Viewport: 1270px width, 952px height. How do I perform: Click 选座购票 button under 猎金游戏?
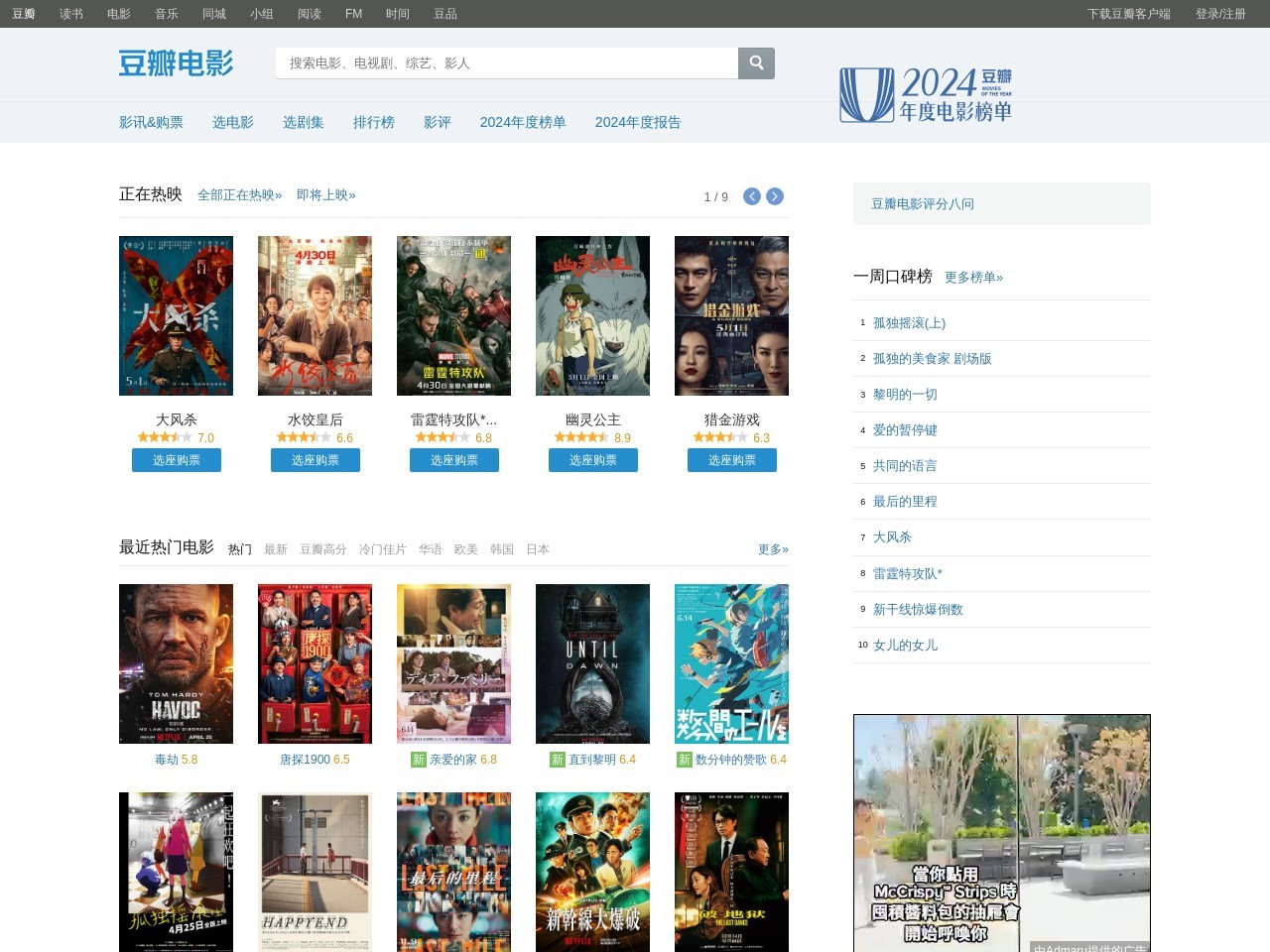(x=732, y=460)
